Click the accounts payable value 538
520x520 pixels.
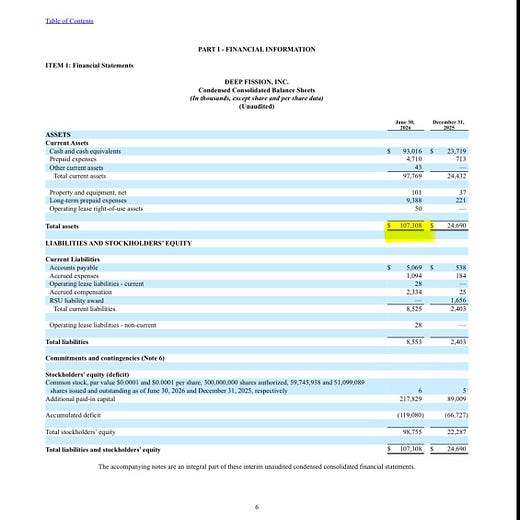tap(461, 267)
